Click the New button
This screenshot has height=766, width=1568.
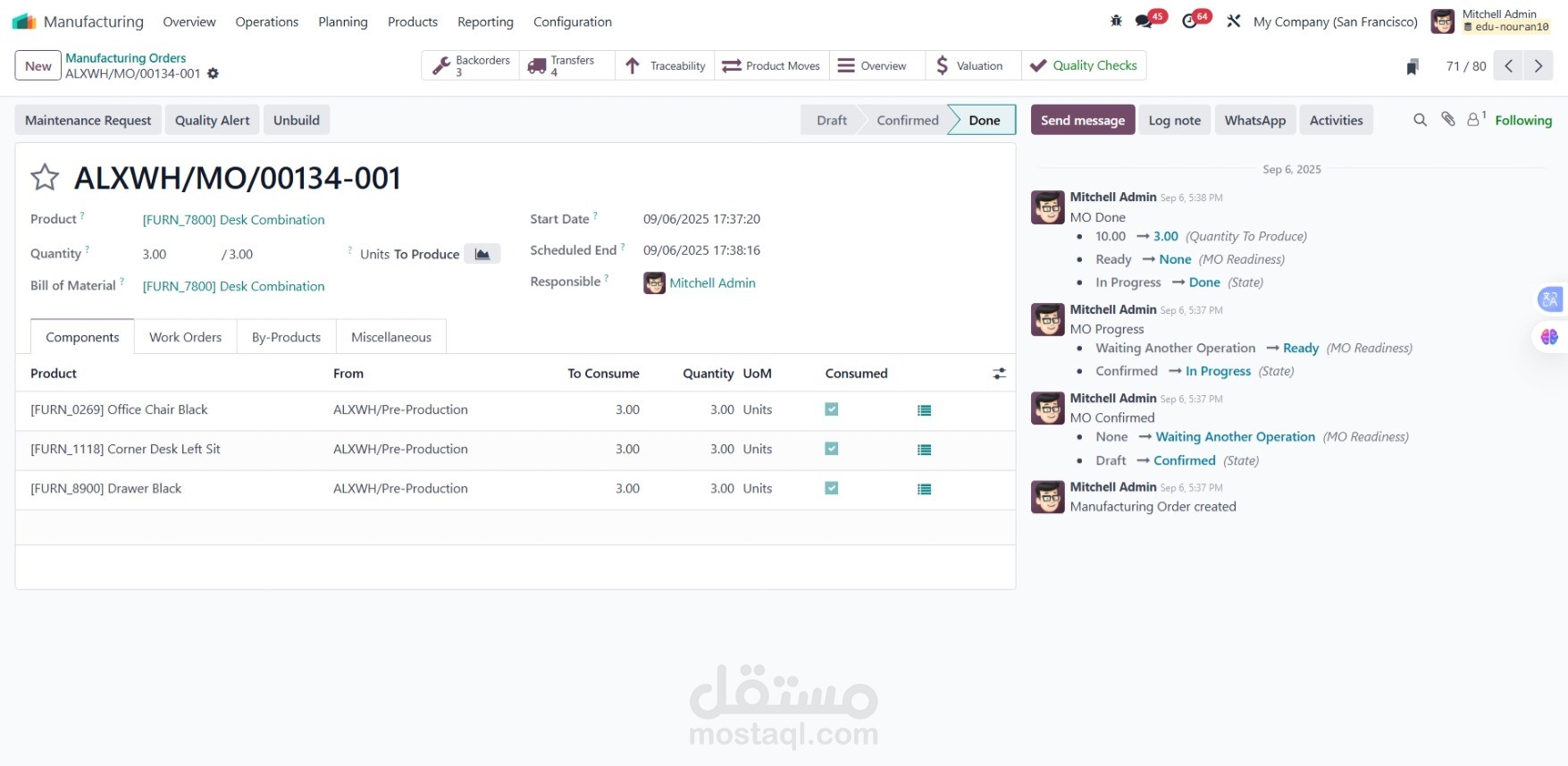pos(38,66)
